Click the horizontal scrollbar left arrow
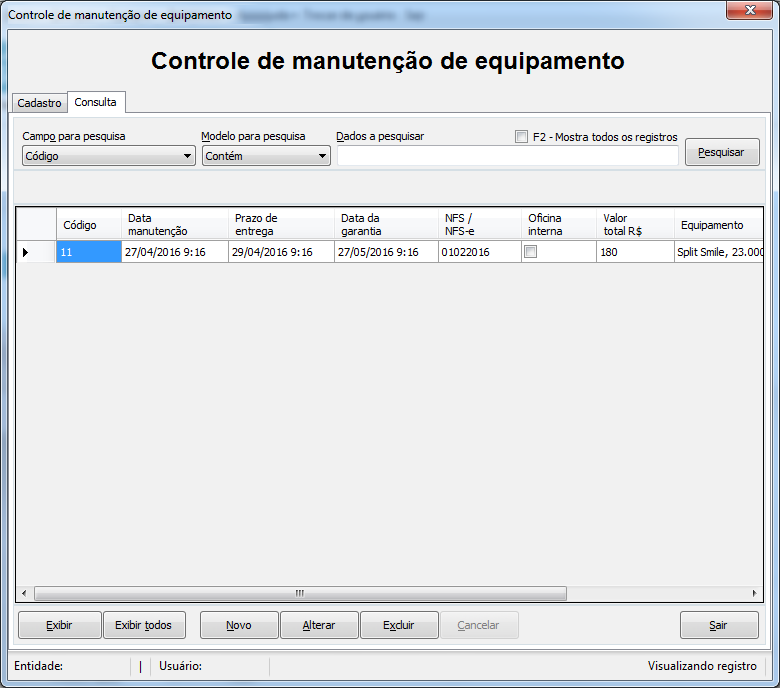This screenshot has width=780, height=688. tap(24, 593)
